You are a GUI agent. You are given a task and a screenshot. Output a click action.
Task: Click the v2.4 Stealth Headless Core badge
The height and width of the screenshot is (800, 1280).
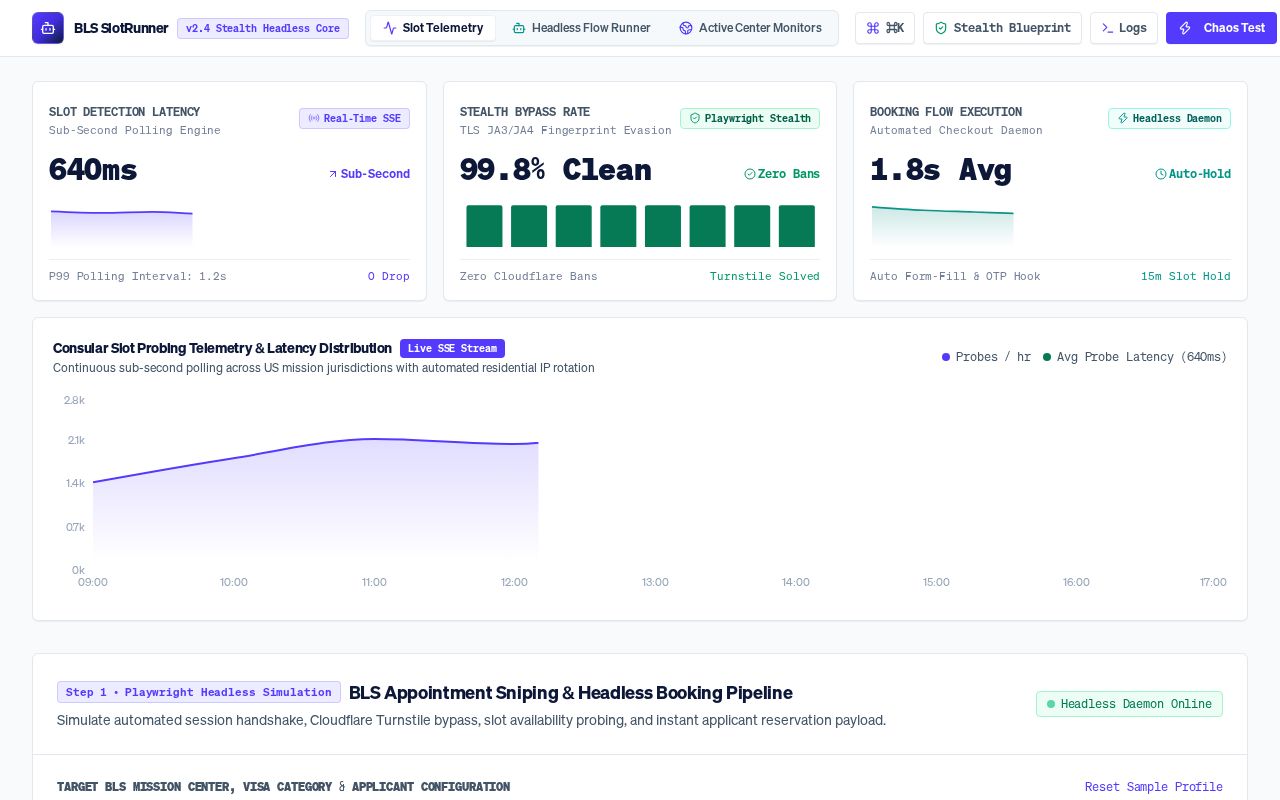[x=263, y=28]
